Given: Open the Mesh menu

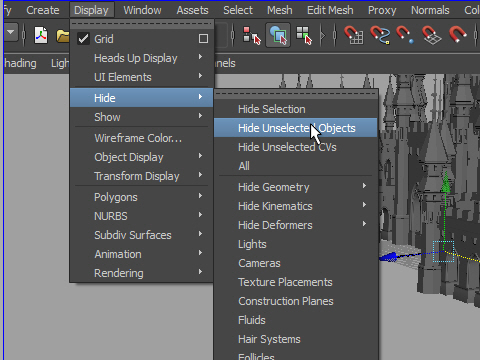Looking at the screenshot, I should pos(280,10).
